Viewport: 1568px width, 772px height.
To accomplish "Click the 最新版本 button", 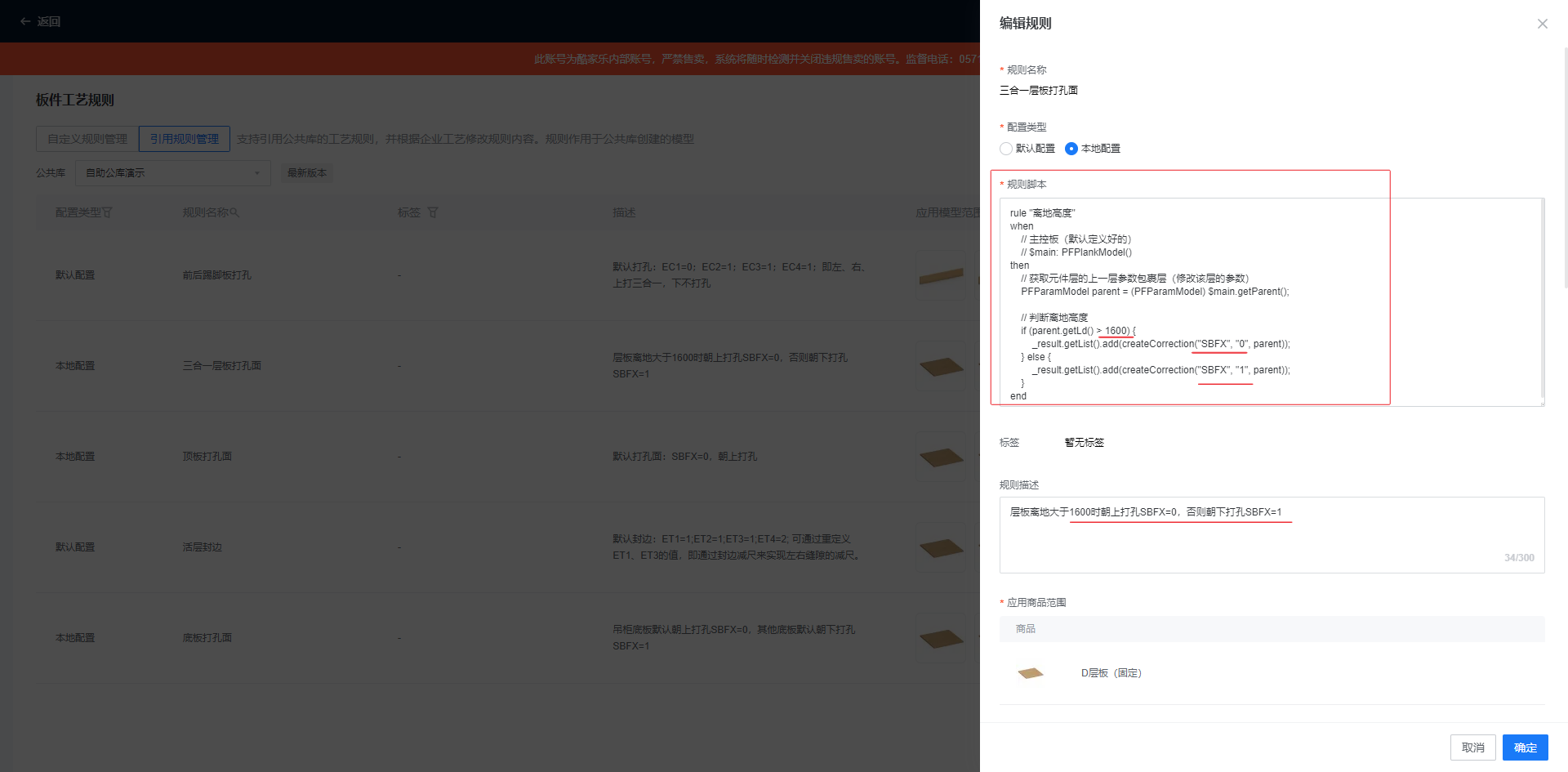I will 307,173.
